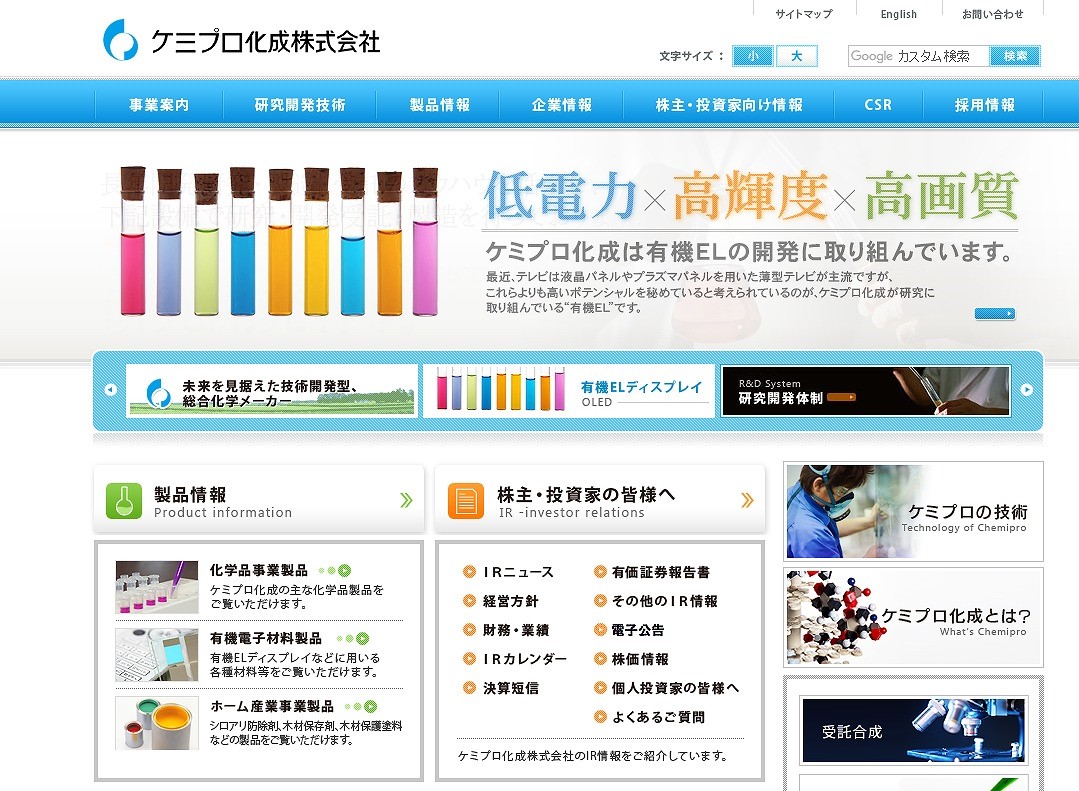Click the 低電力×高輝度×高画質 hero headline
The width and height of the screenshot is (1079, 791).
tap(751, 196)
